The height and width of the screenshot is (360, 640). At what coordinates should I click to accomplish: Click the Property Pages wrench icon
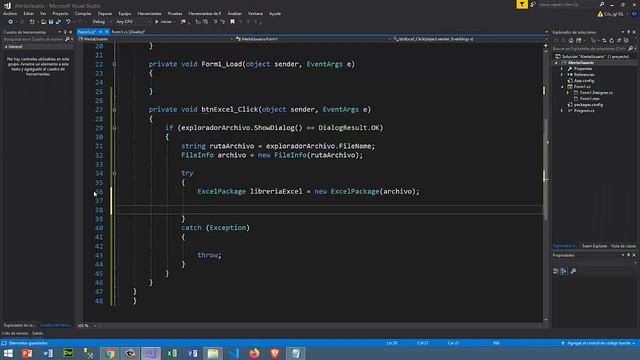[573, 271]
